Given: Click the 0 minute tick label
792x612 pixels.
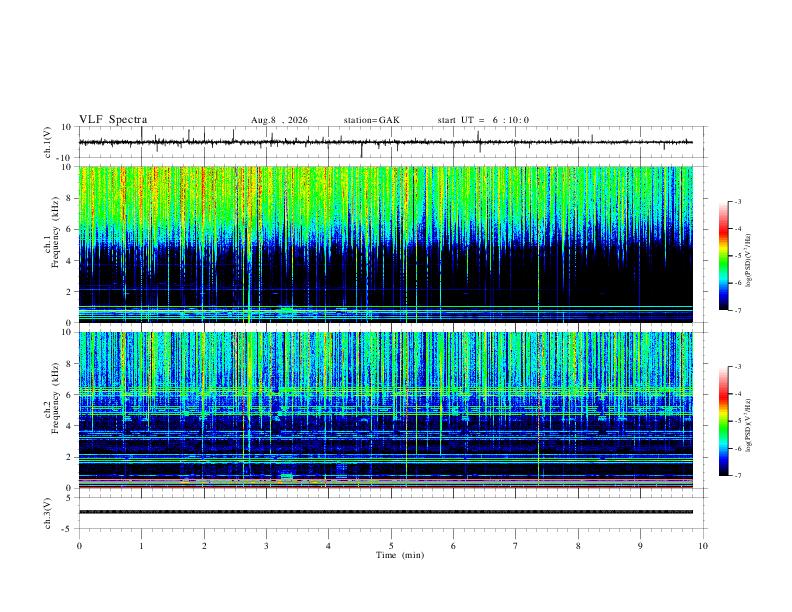Looking at the screenshot, I should point(79,546).
